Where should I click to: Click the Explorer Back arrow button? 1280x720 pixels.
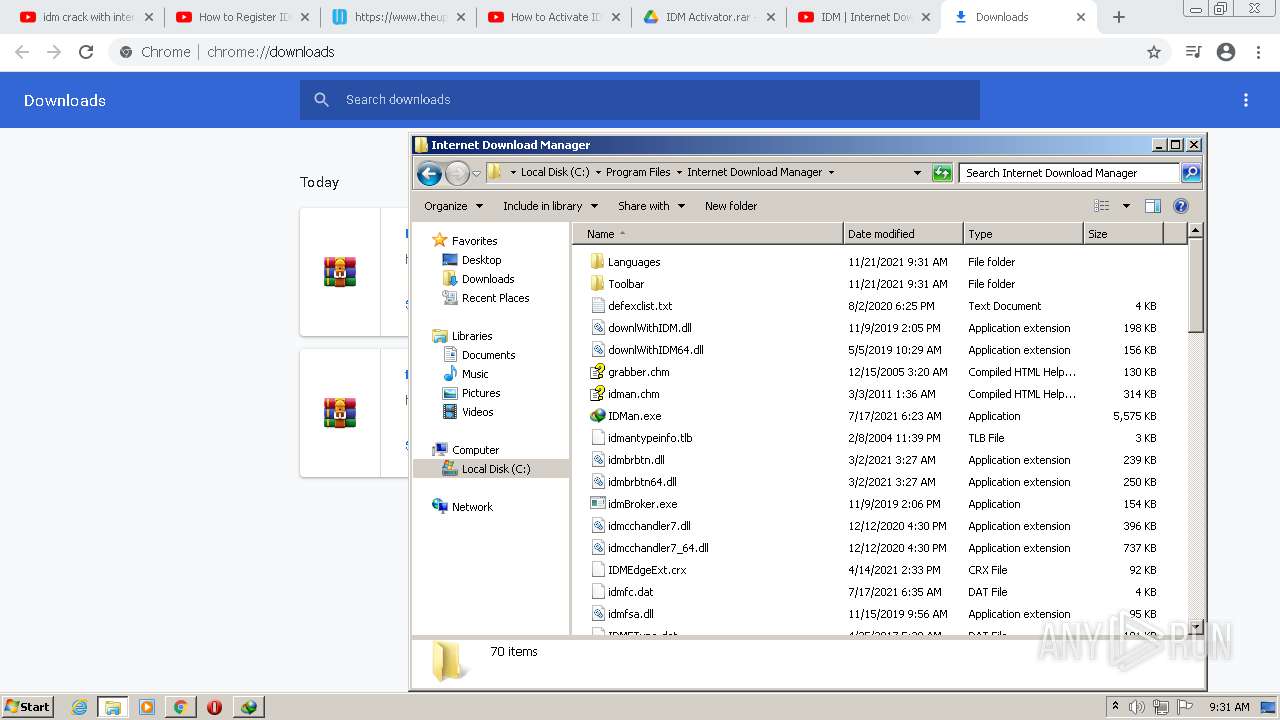click(430, 173)
